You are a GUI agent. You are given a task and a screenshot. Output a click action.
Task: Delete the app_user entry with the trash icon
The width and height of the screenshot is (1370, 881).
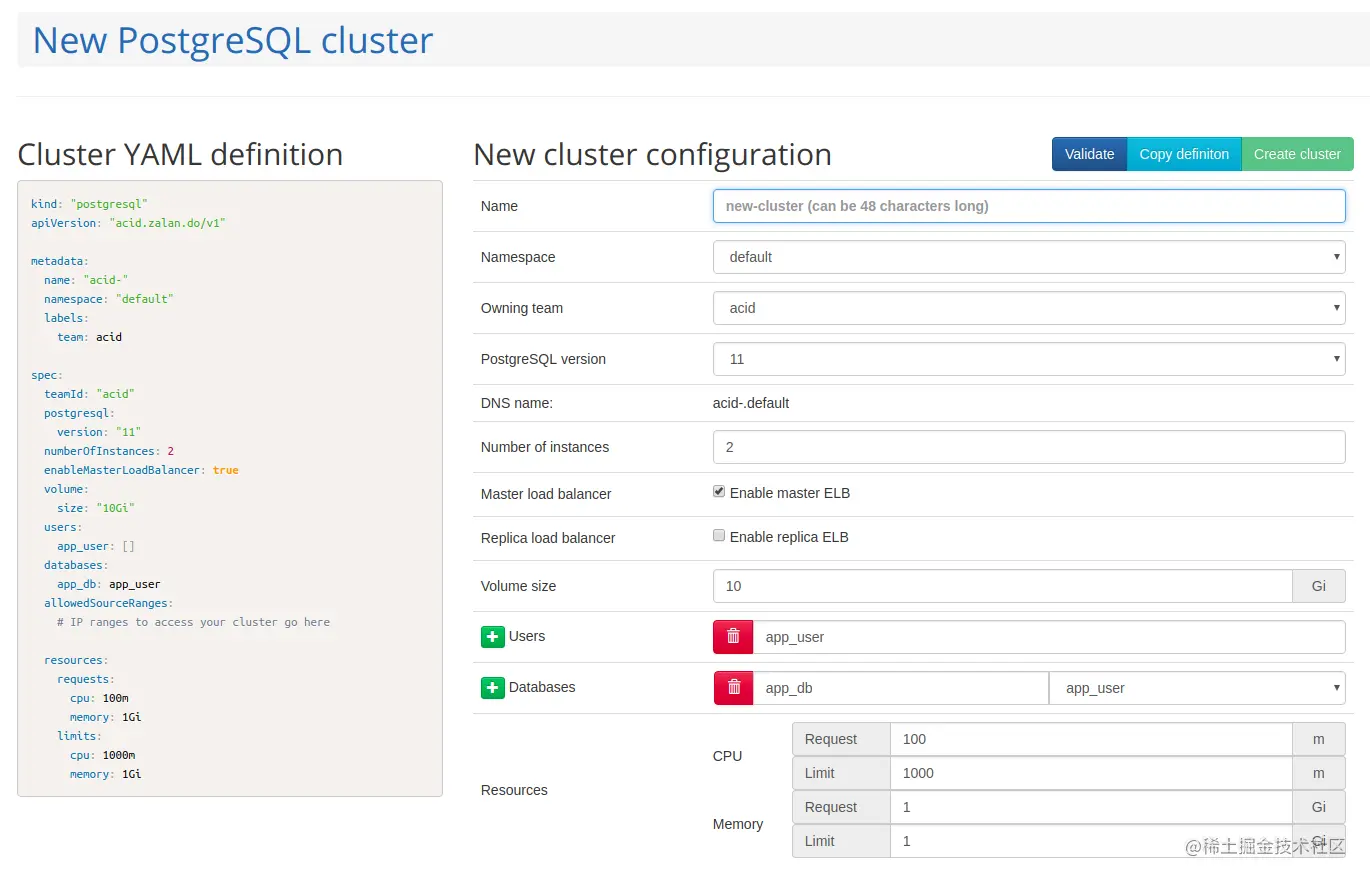pyautogui.click(x=732, y=636)
